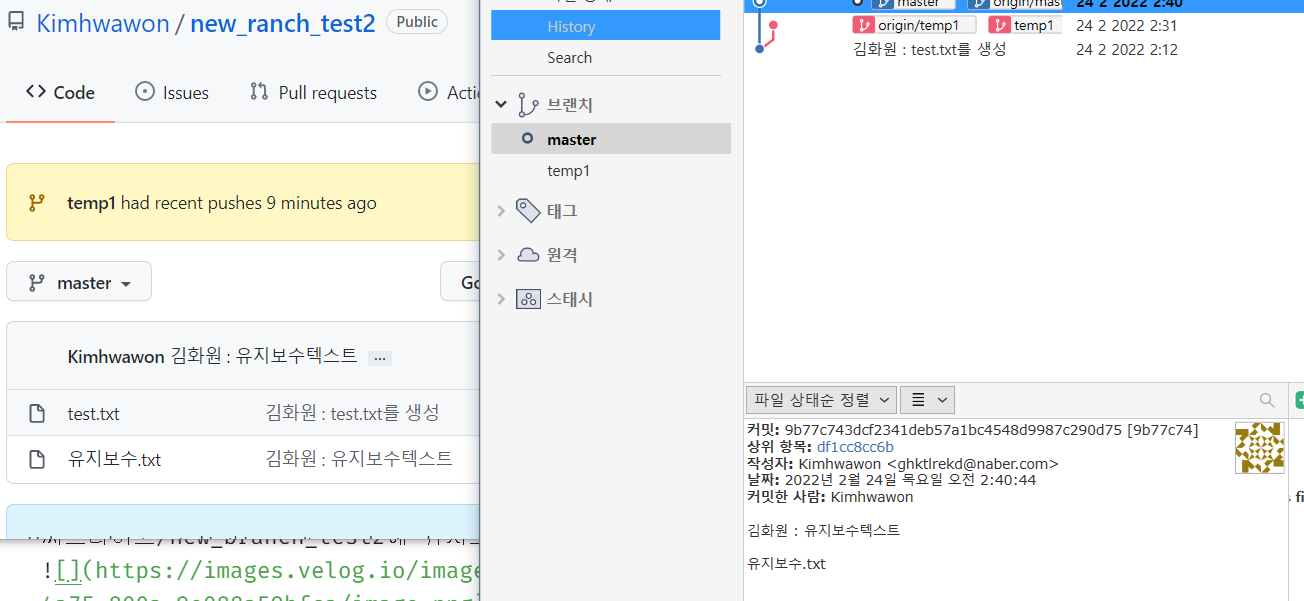This screenshot has width=1304, height=601.
Task: Click the 태그 tag icon
Action: (x=528, y=210)
